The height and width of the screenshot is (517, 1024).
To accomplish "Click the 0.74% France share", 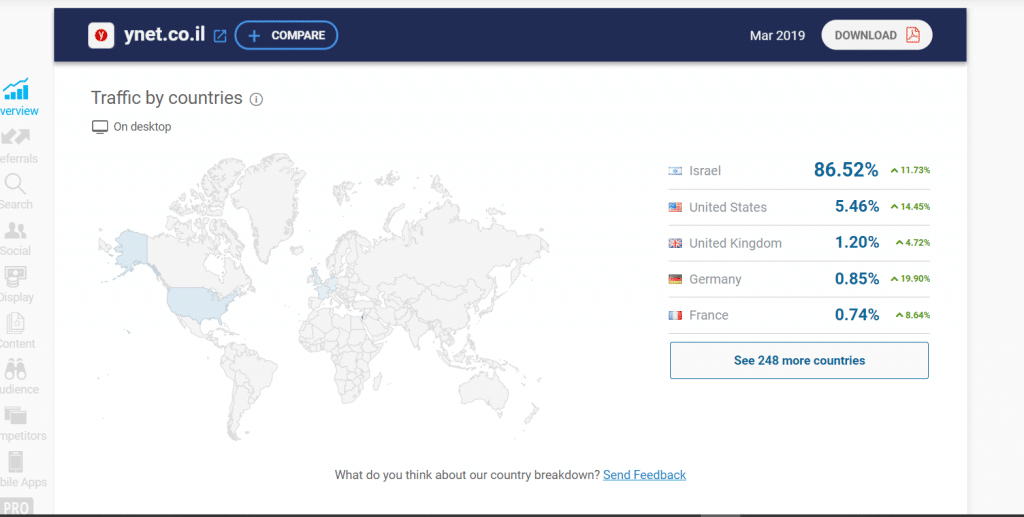I will [x=857, y=315].
